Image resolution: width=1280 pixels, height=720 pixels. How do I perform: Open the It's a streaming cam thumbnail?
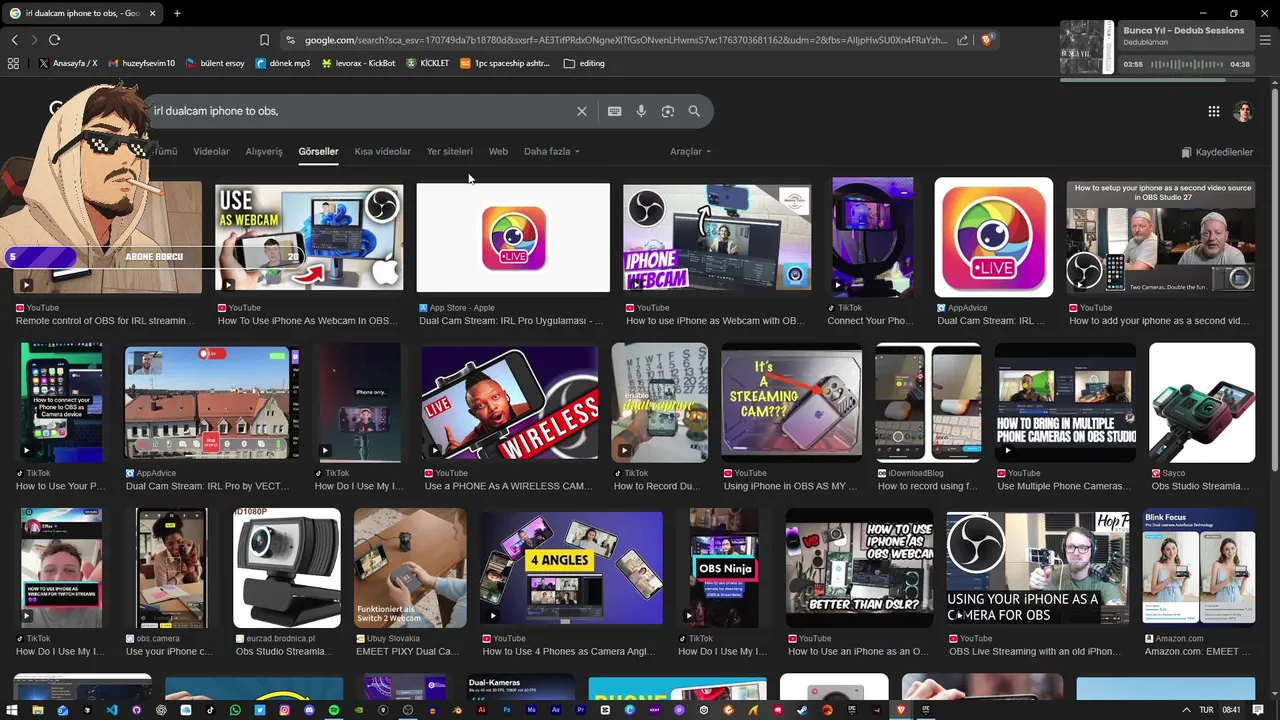(792, 403)
